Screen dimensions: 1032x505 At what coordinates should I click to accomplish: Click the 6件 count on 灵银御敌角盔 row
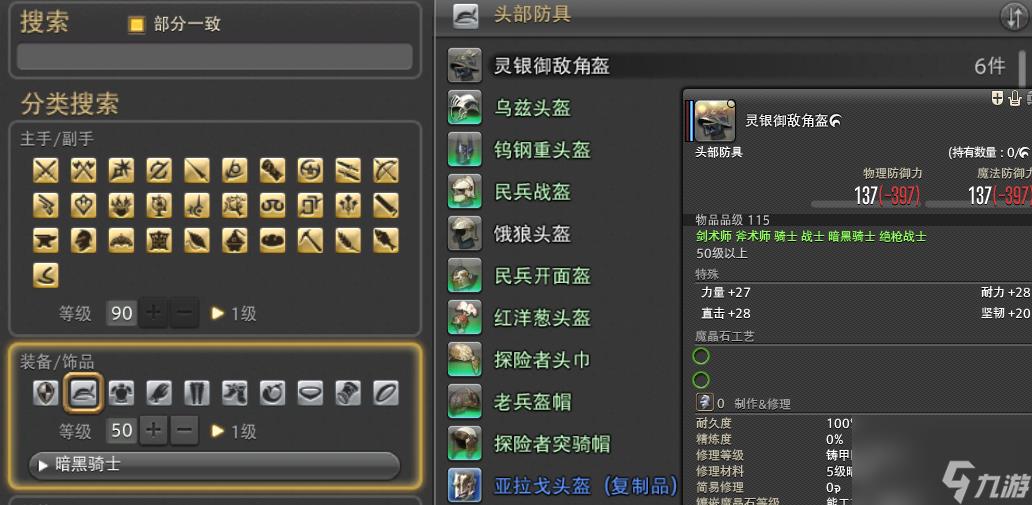[x=990, y=66]
